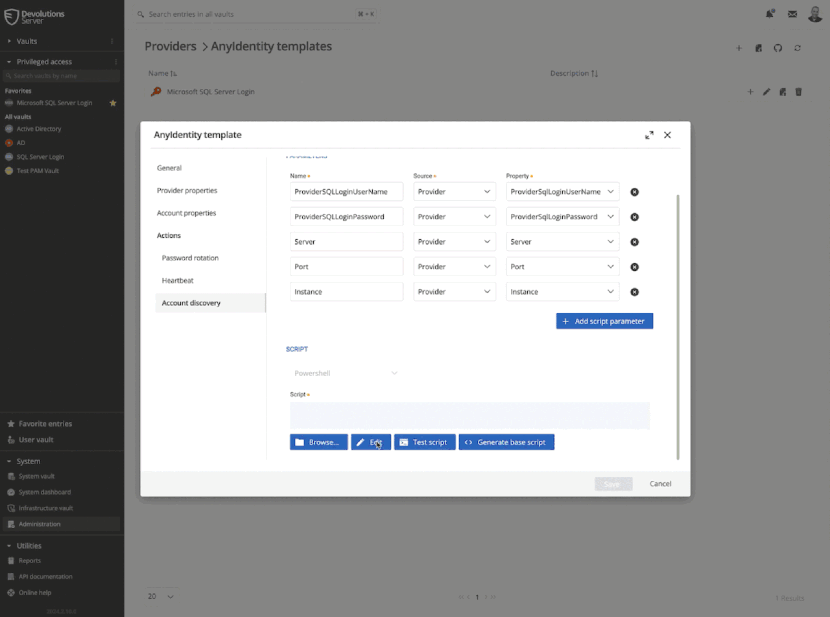Image resolution: width=830 pixels, height=617 pixels.
Task: Add a new script parameter
Action: 604,321
